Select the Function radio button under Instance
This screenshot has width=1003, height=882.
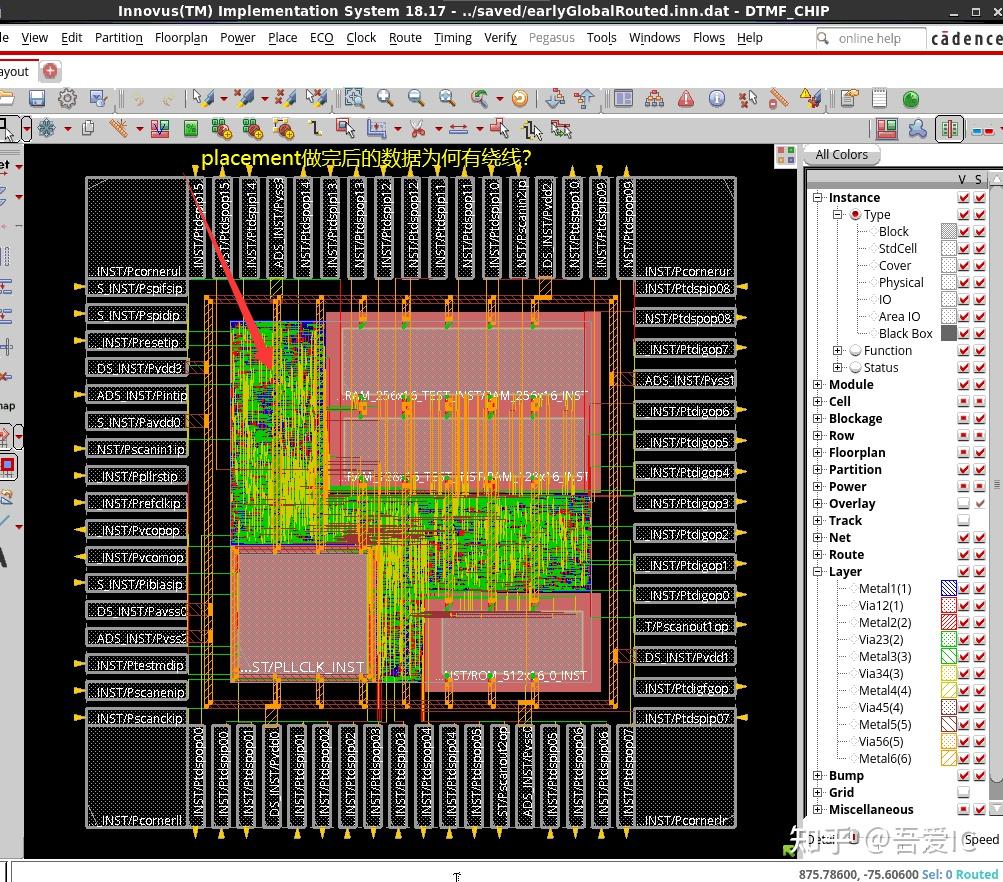tap(855, 351)
